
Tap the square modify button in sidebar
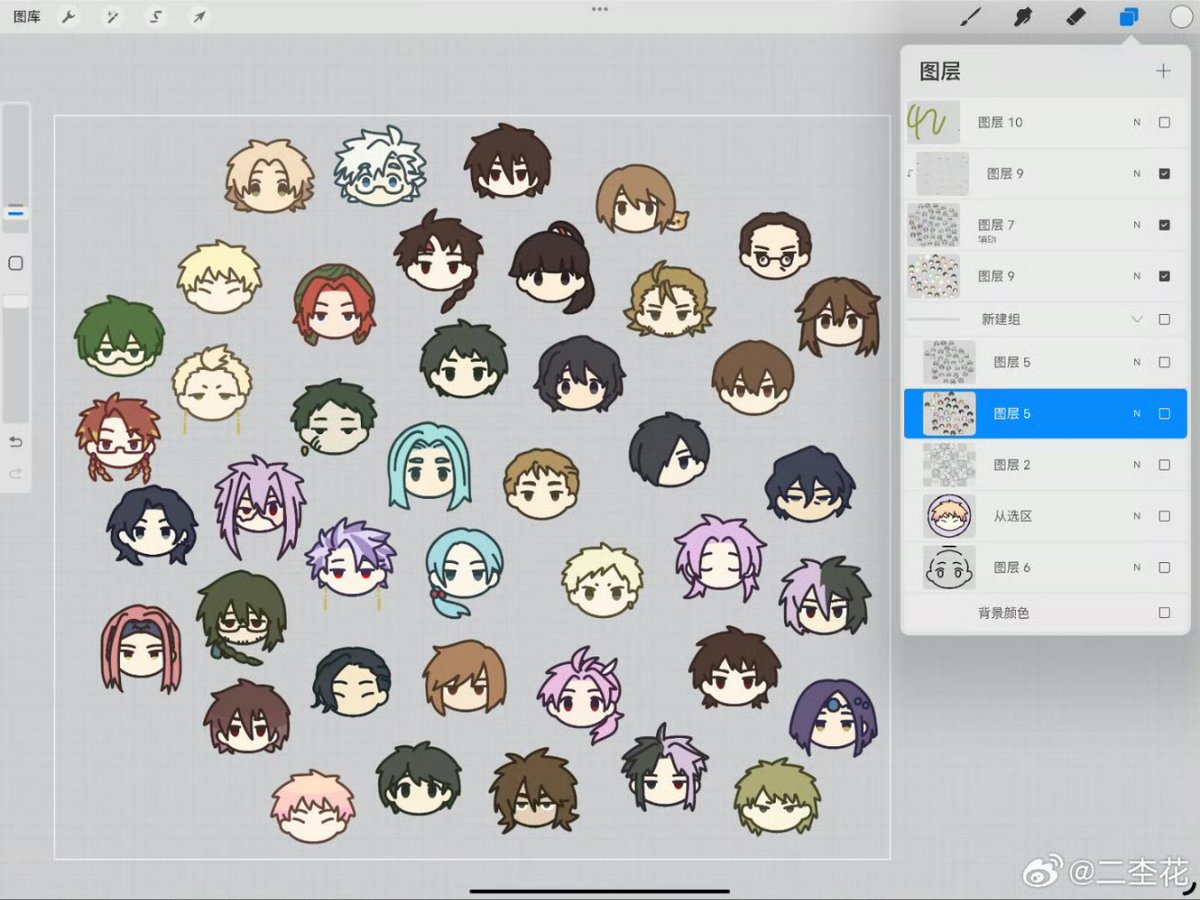coord(16,263)
